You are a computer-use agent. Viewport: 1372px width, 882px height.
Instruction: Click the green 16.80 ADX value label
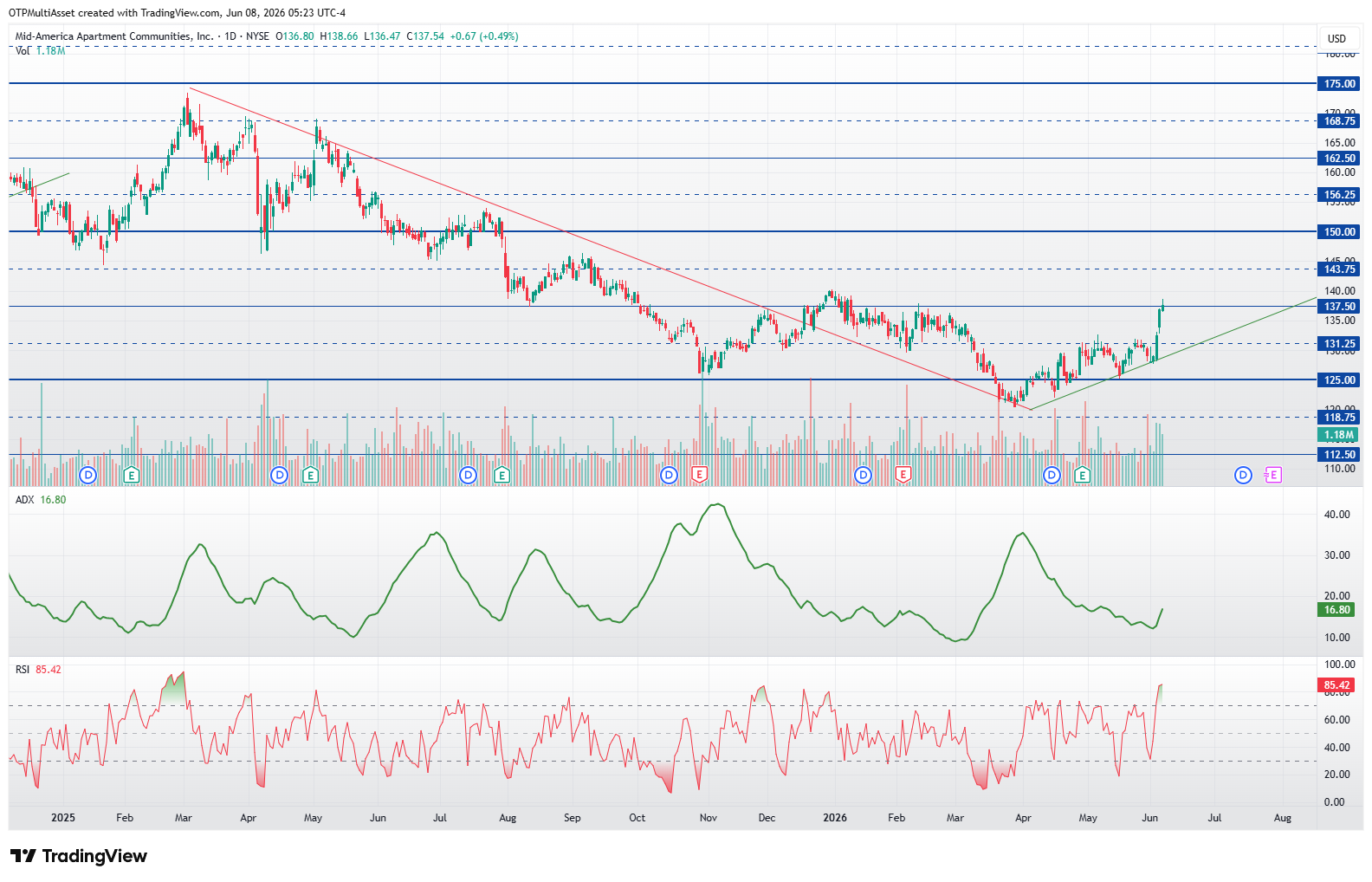(x=1336, y=610)
